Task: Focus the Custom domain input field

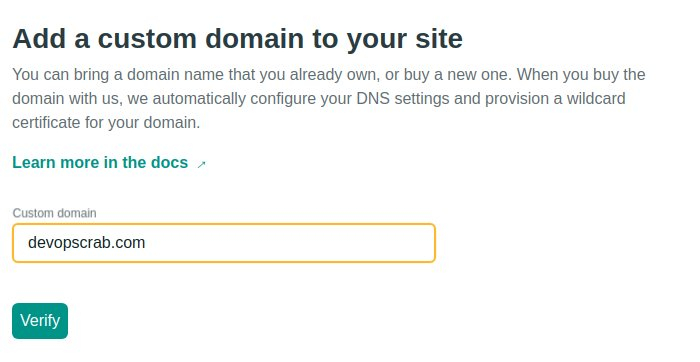Action: point(224,243)
